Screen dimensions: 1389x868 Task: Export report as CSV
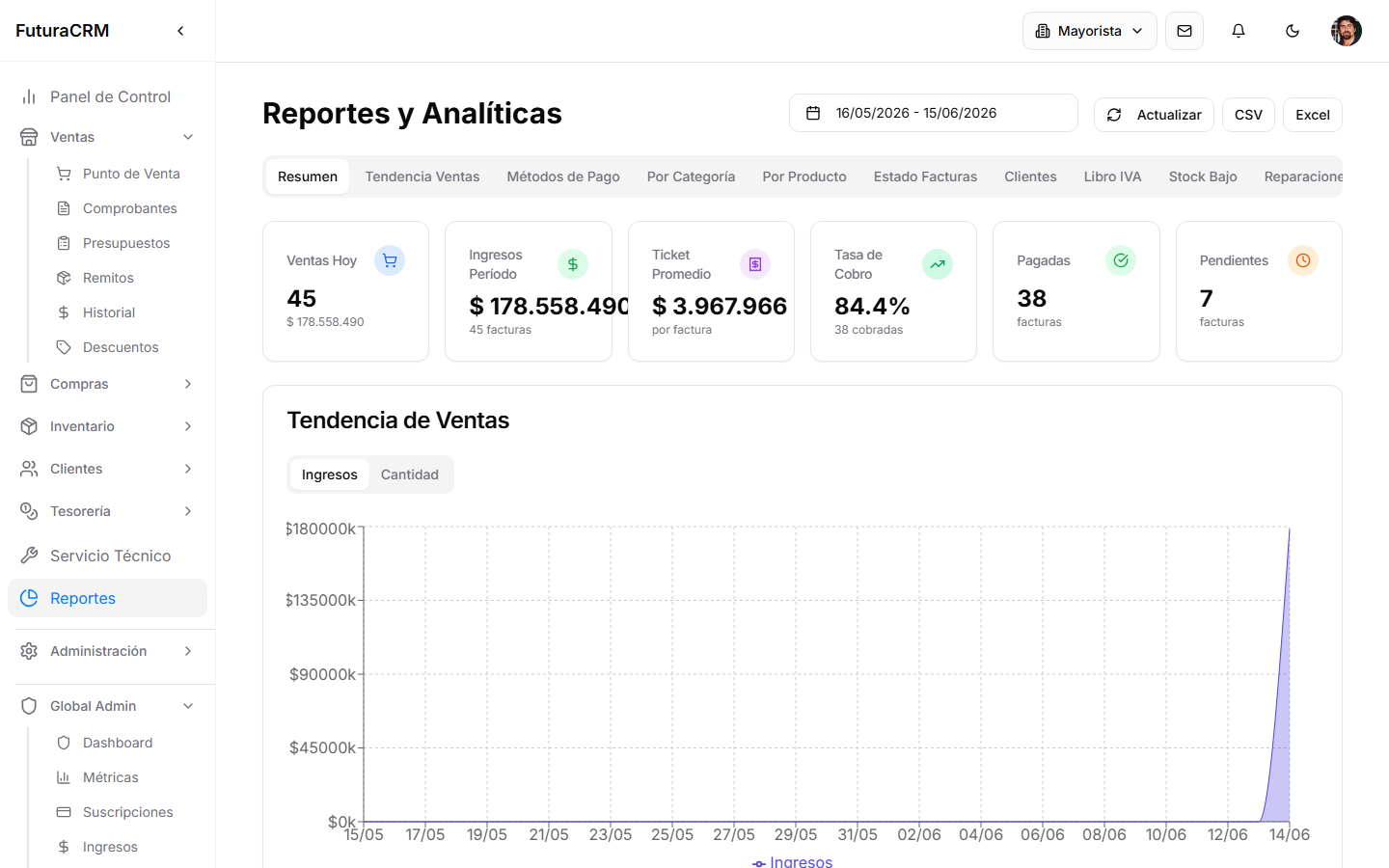[1248, 115]
